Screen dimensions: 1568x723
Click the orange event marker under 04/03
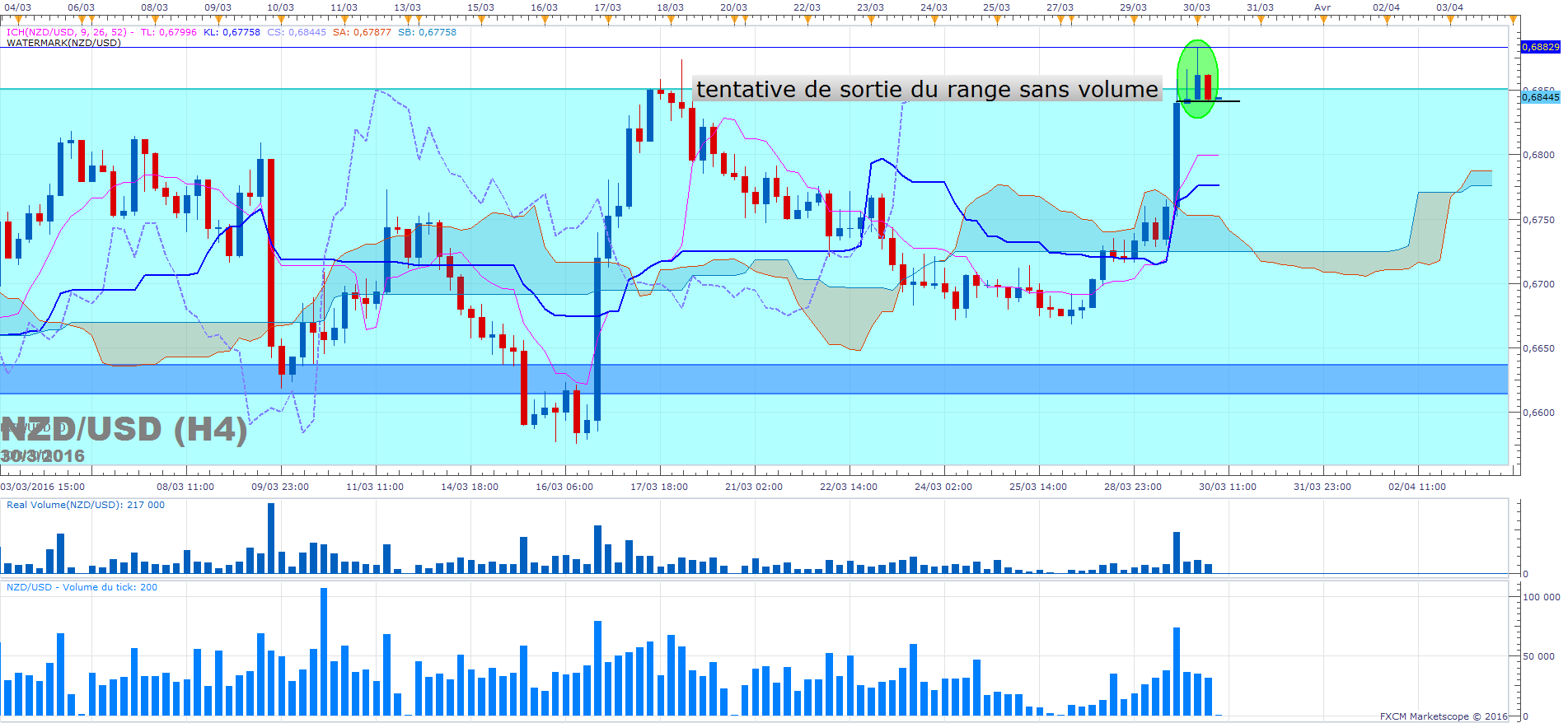[17, 19]
